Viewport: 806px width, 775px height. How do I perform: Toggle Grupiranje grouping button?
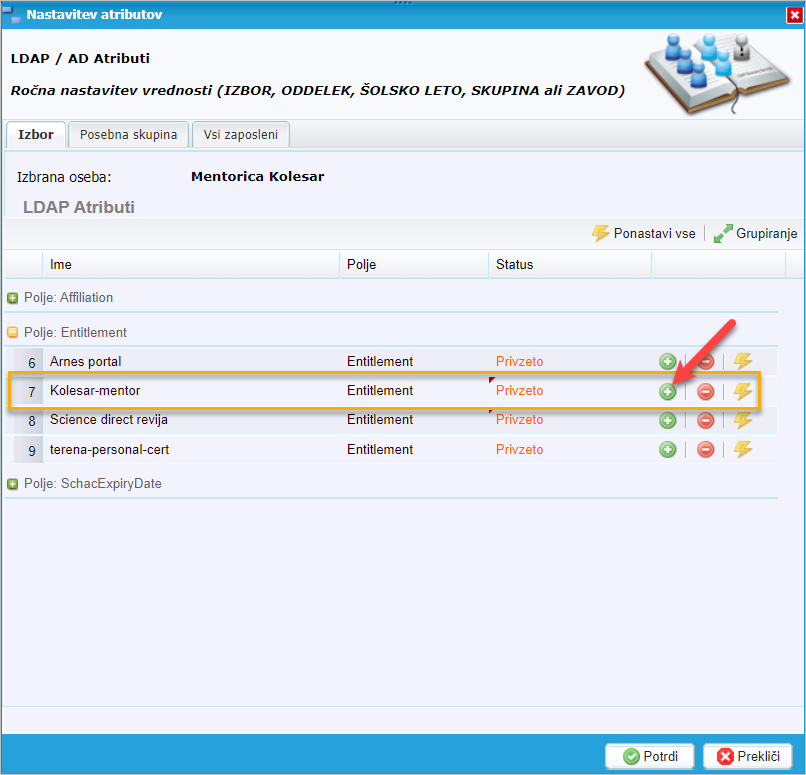coord(755,233)
